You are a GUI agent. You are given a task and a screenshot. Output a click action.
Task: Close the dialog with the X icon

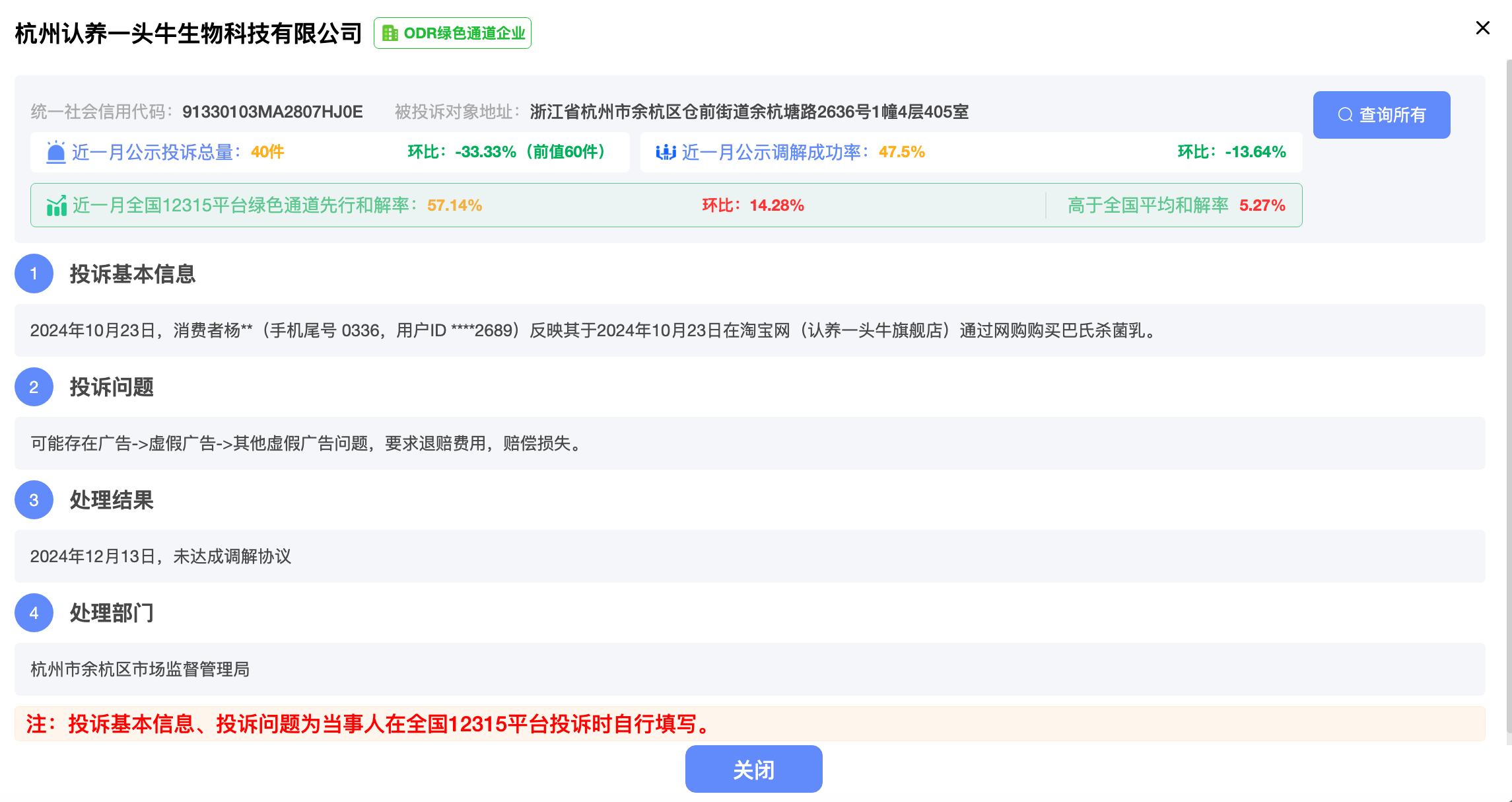coord(1482,28)
